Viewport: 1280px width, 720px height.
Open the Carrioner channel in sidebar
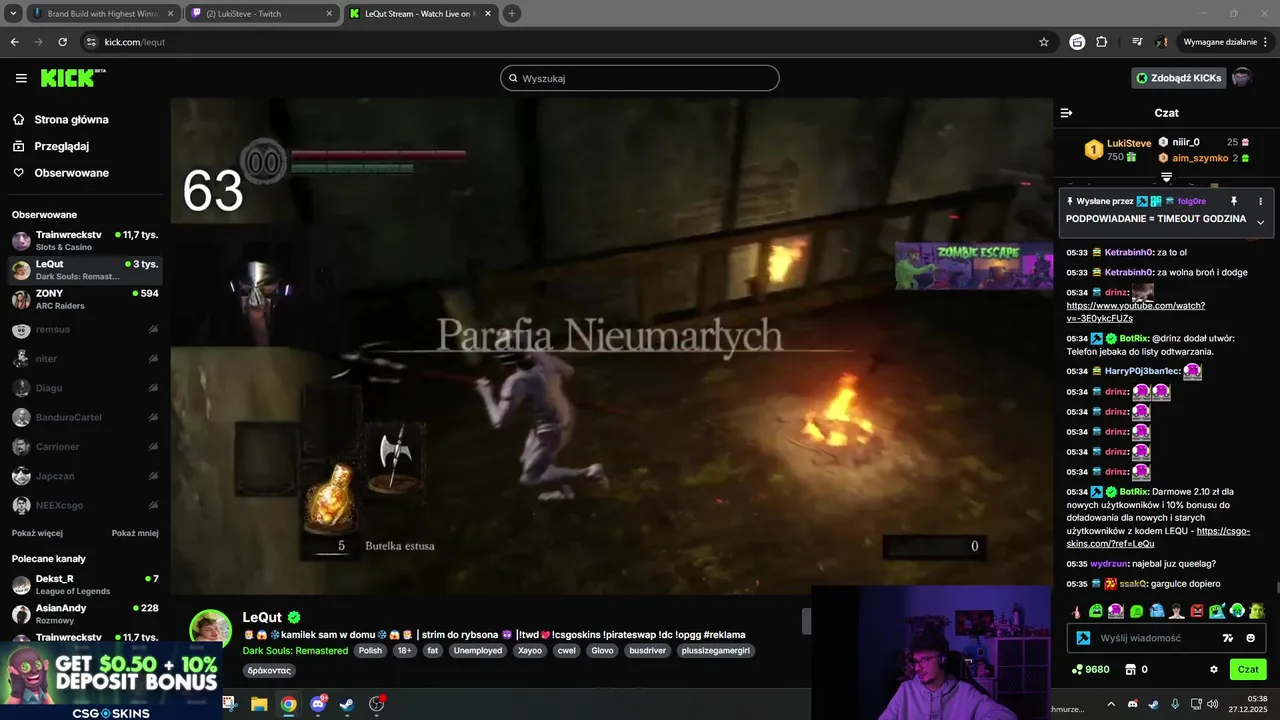click(85, 446)
